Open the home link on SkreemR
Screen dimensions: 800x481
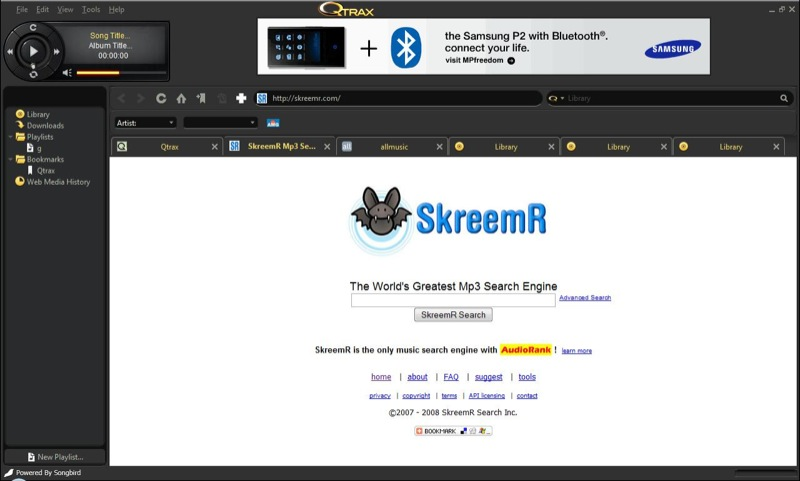tap(381, 377)
